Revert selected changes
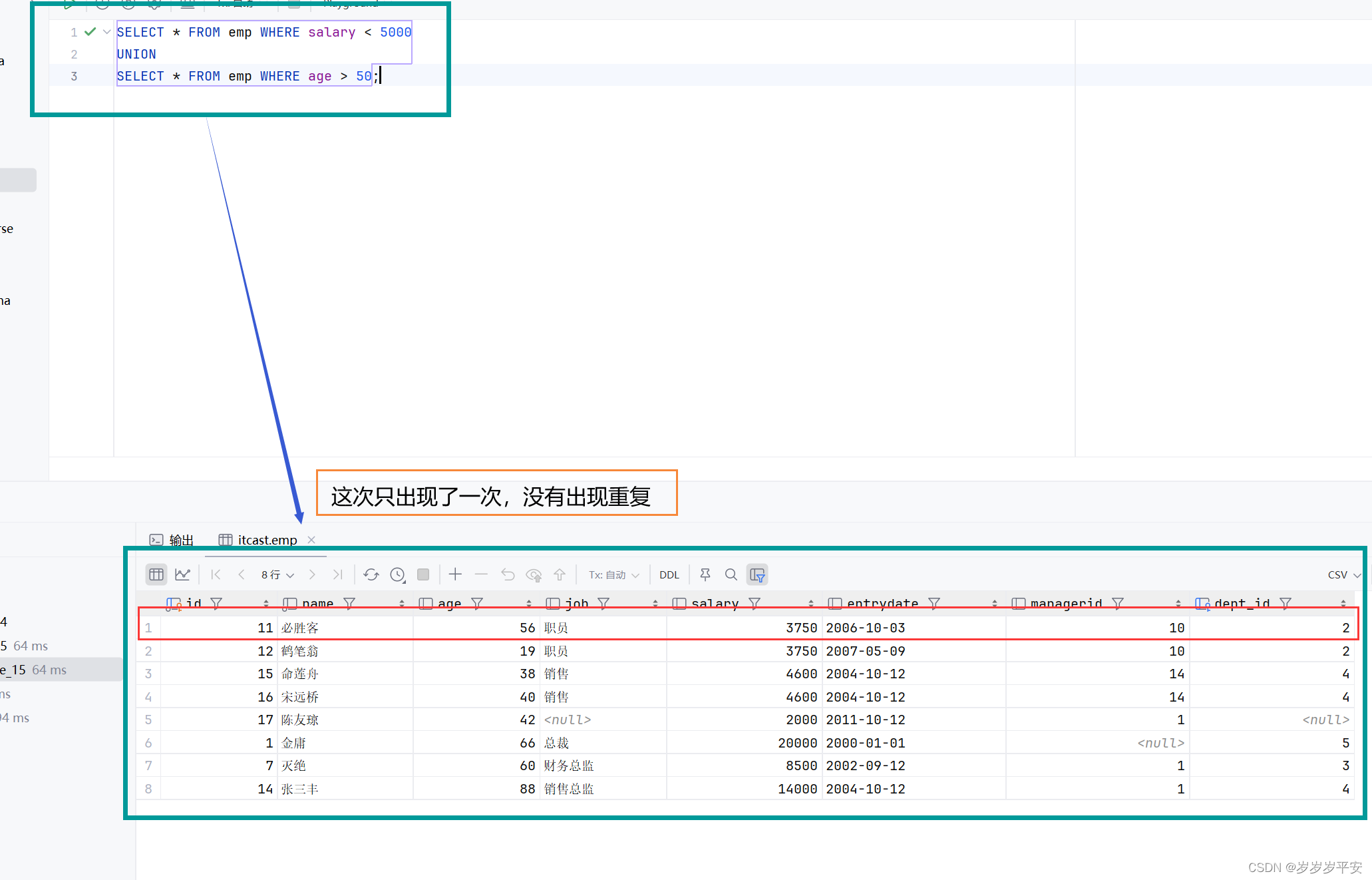 point(508,574)
